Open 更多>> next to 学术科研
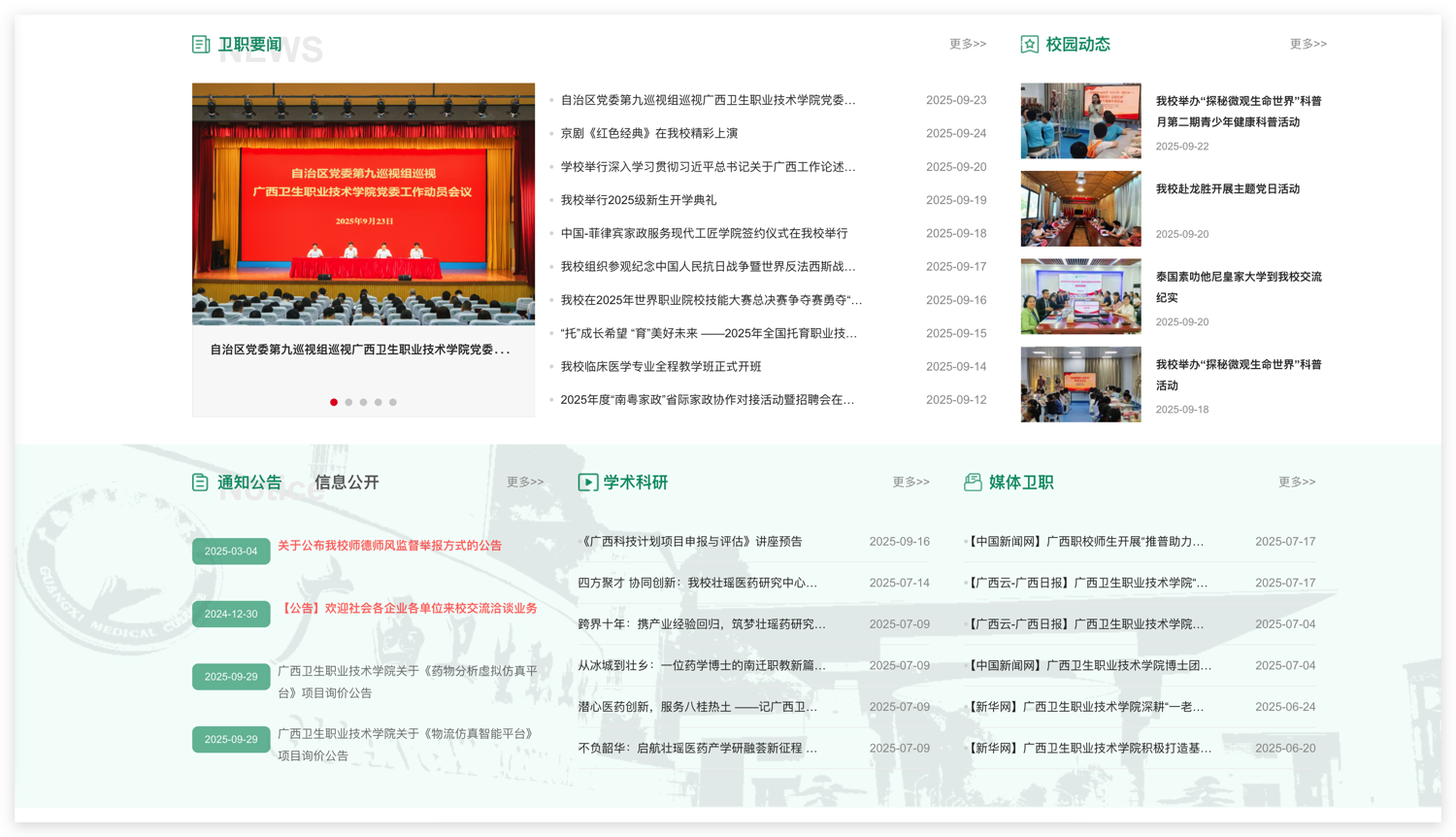 (x=910, y=482)
